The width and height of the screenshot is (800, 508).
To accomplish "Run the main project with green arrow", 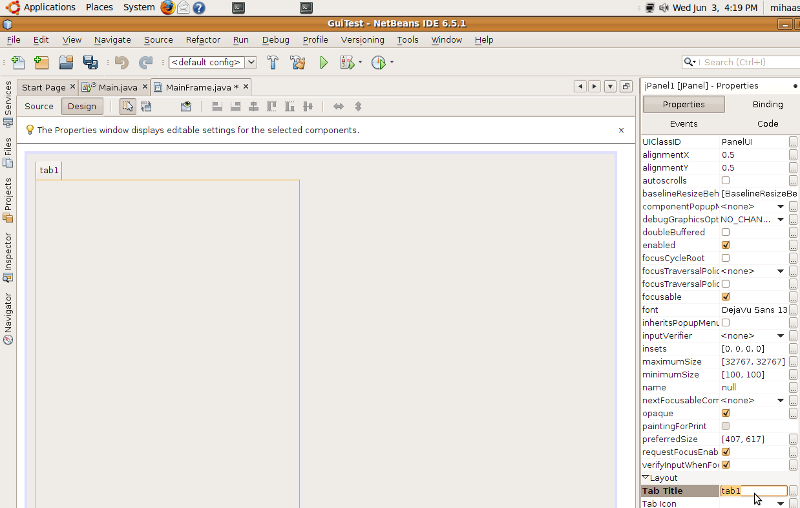I will coord(323,62).
